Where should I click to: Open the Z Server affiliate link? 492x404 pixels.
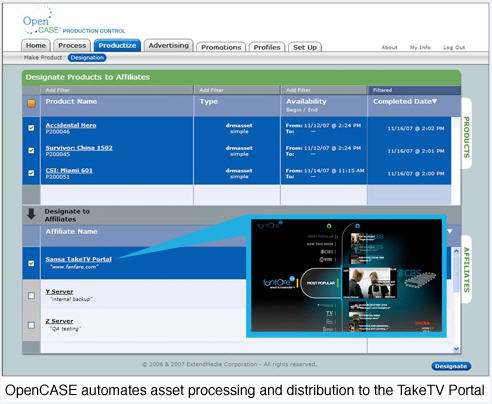pyautogui.click(x=59, y=321)
